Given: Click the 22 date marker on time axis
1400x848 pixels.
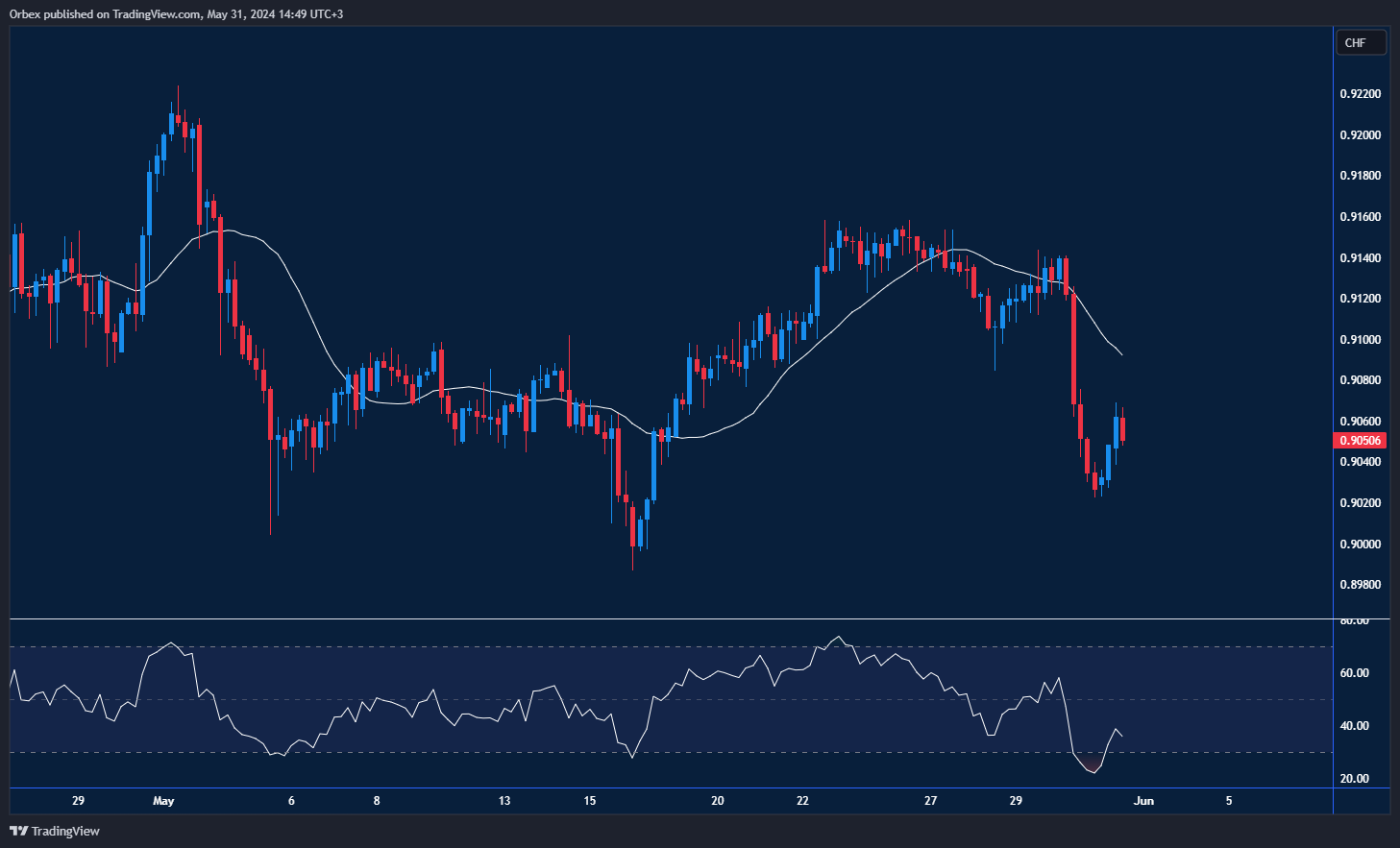Looking at the screenshot, I should point(802,801).
